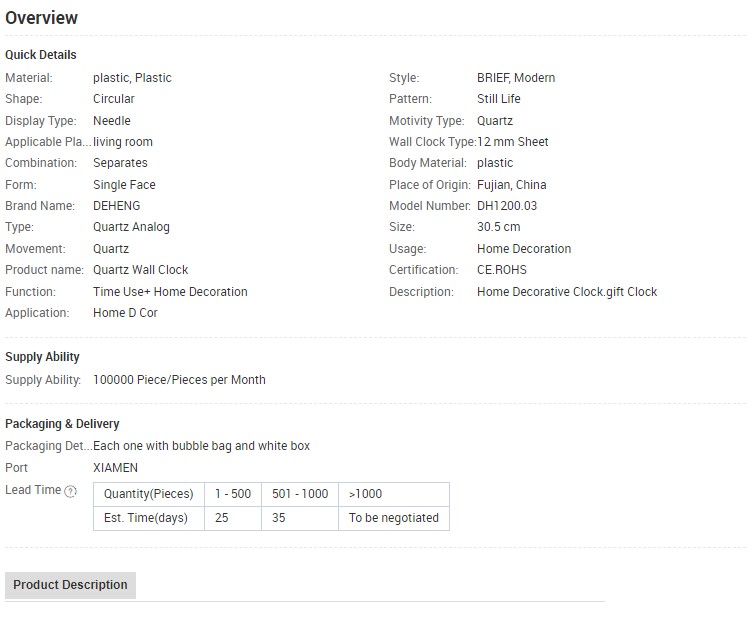Click the Quick Details section title
The height and width of the screenshot is (617, 756).
41,55
